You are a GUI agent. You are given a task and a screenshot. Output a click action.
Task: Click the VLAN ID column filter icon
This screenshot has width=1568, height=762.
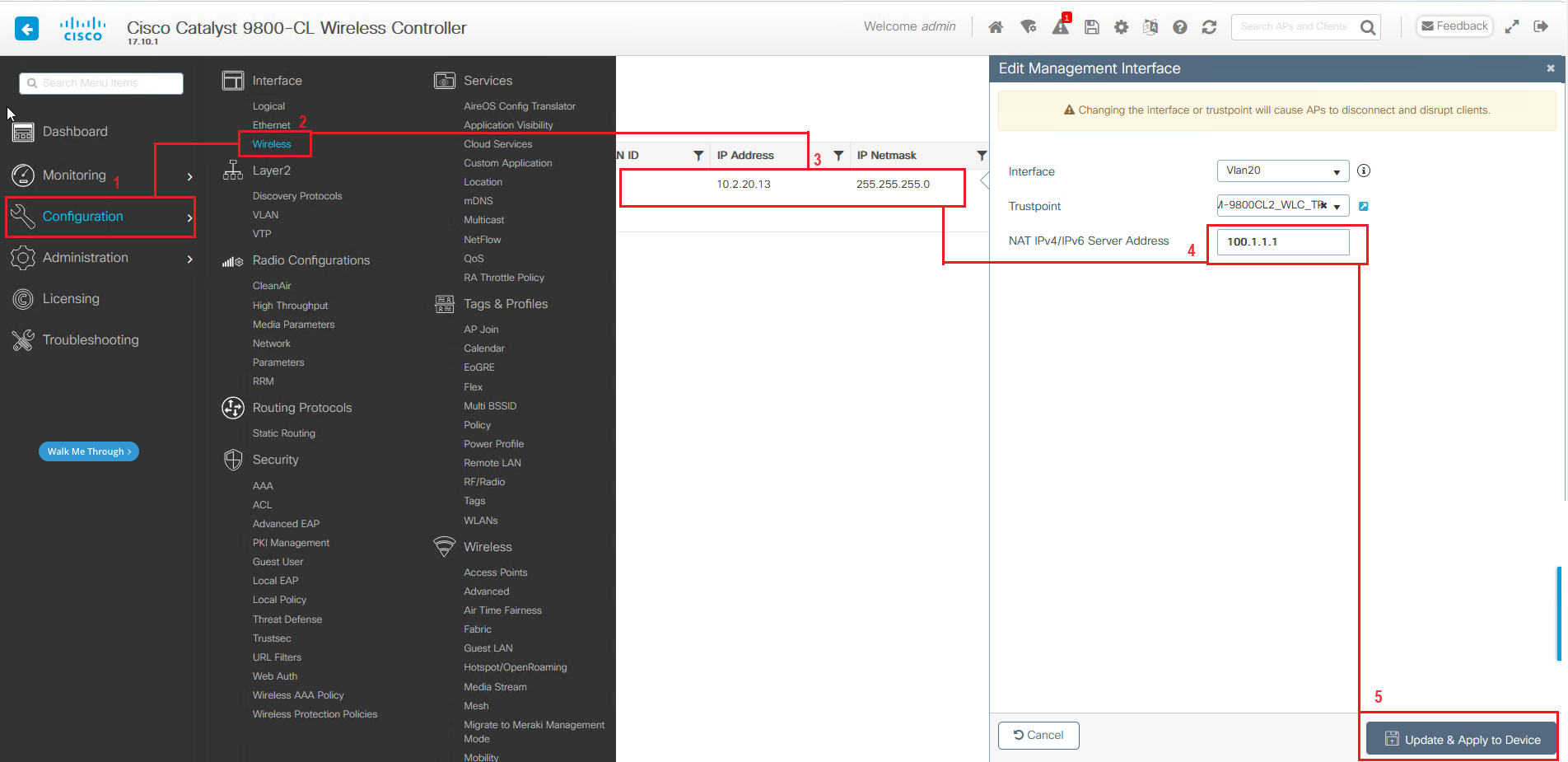(698, 156)
